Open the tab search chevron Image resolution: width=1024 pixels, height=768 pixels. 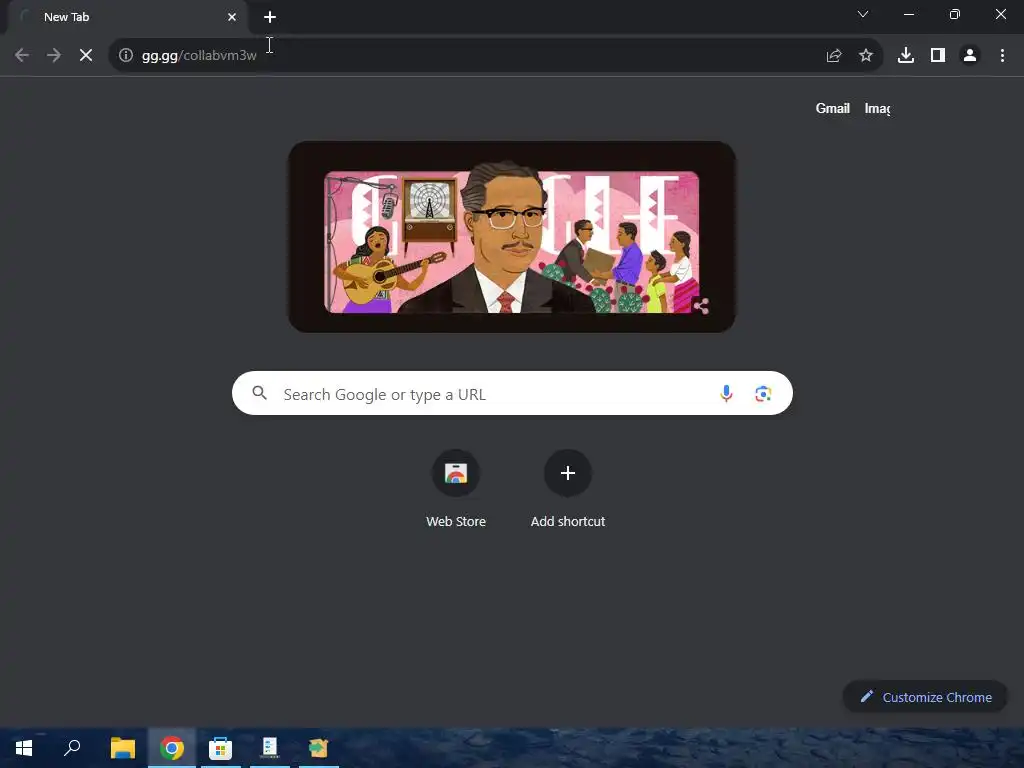coord(863,14)
